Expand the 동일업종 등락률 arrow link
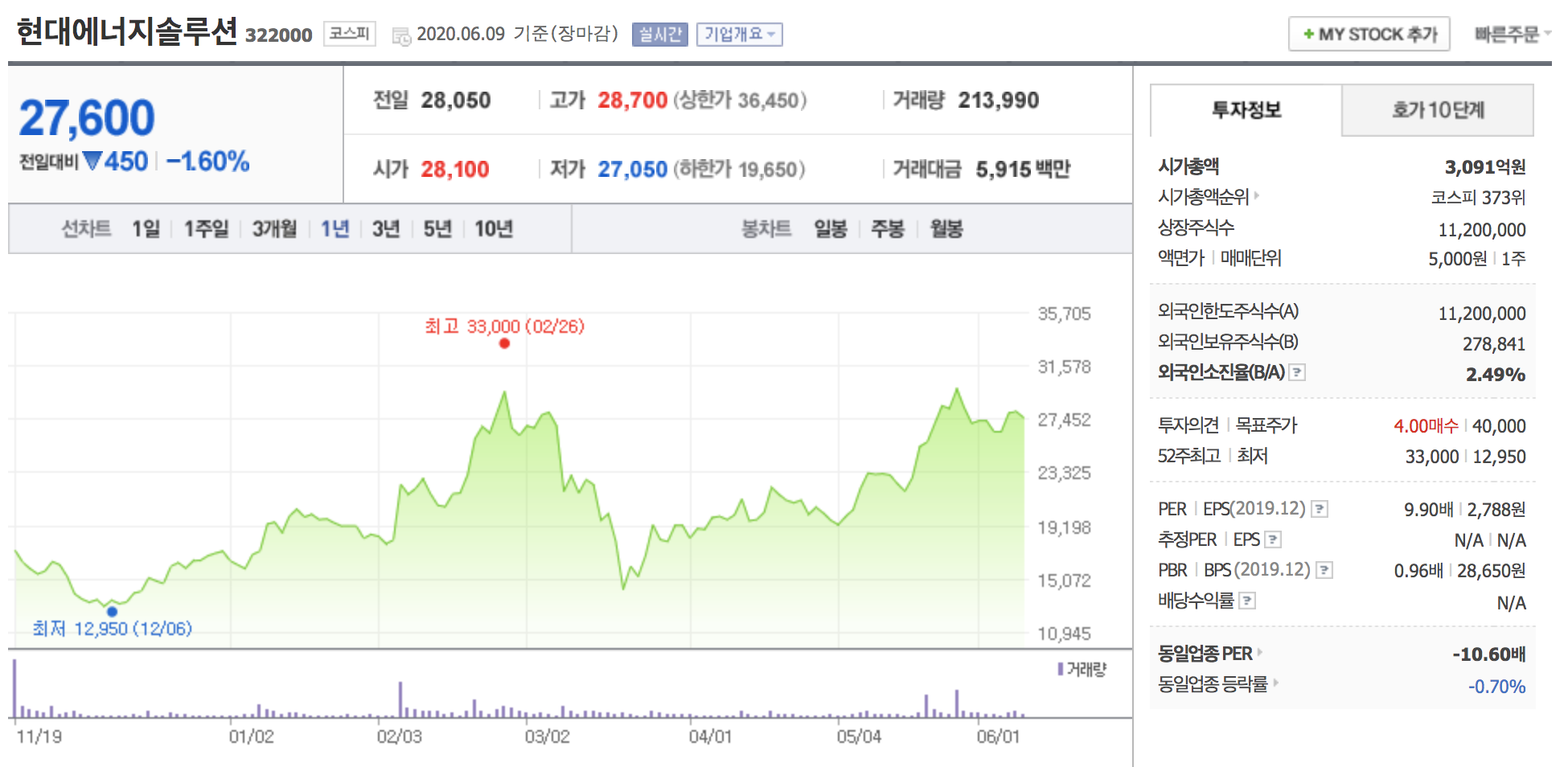This screenshot has height=767, width=1568. pyautogui.click(x=1275, y=683)
